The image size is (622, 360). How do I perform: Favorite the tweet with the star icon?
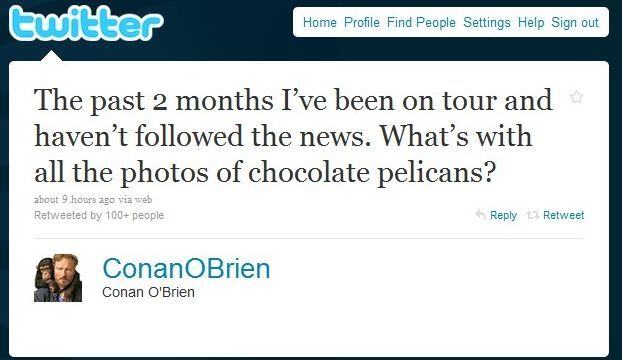pyautogui.click(x=576, y=97)
